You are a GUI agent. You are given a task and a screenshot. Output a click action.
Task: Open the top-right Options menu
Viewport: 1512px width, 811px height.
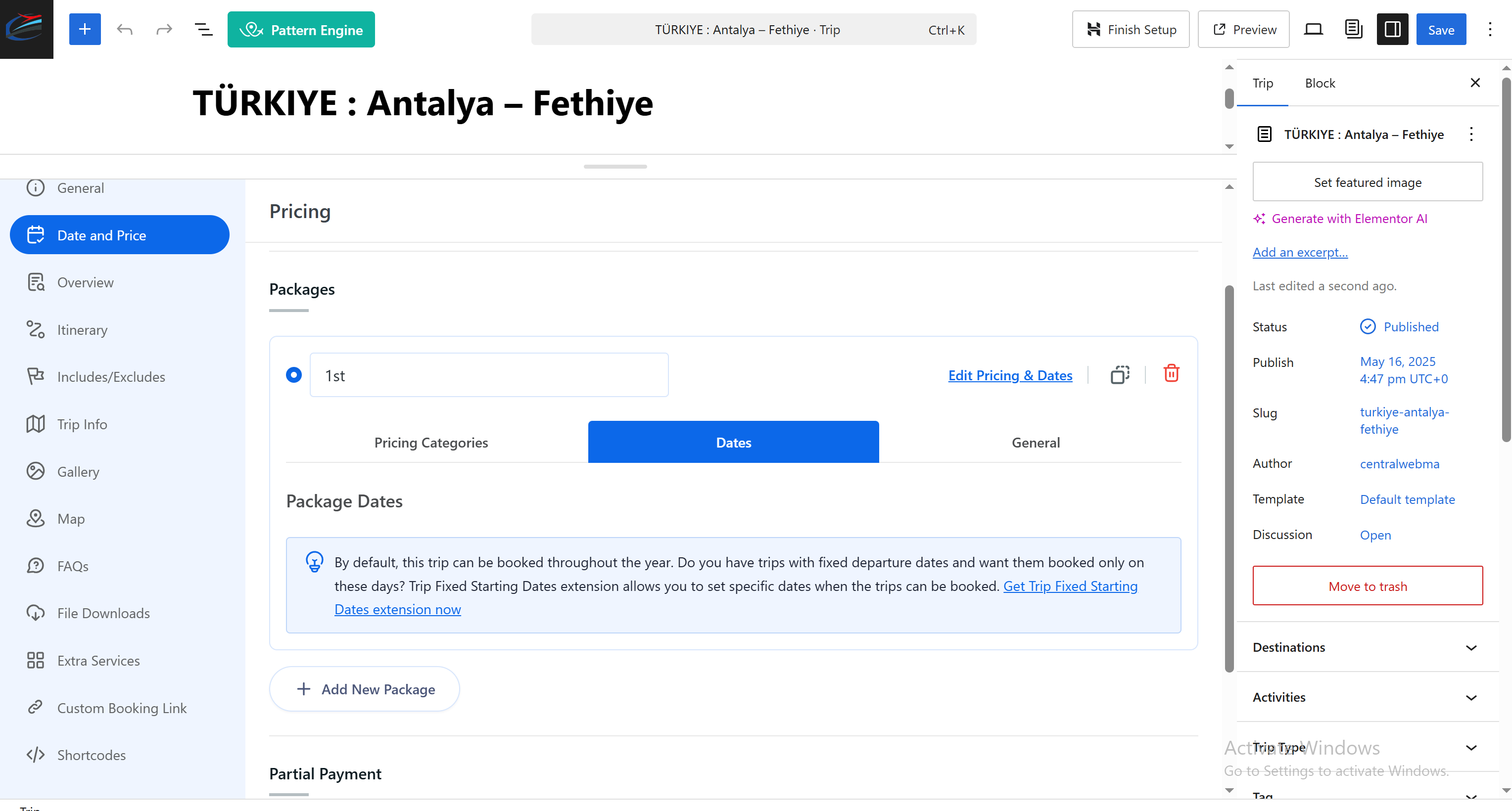(1490, 29)
